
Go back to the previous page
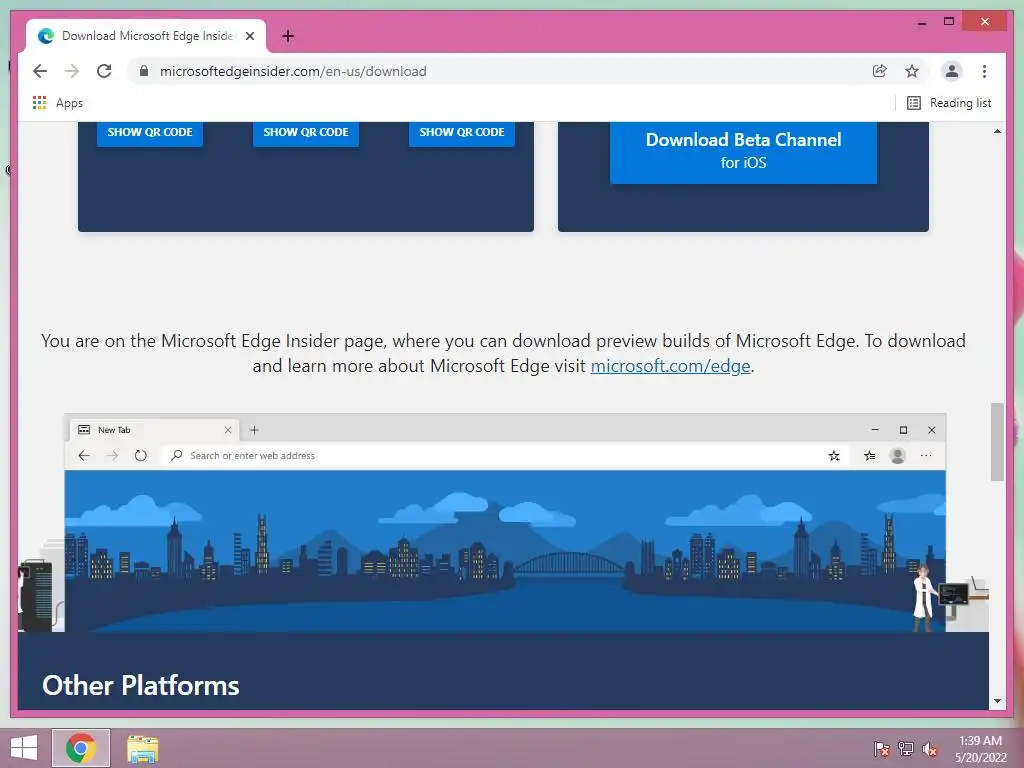pos(40,71)
